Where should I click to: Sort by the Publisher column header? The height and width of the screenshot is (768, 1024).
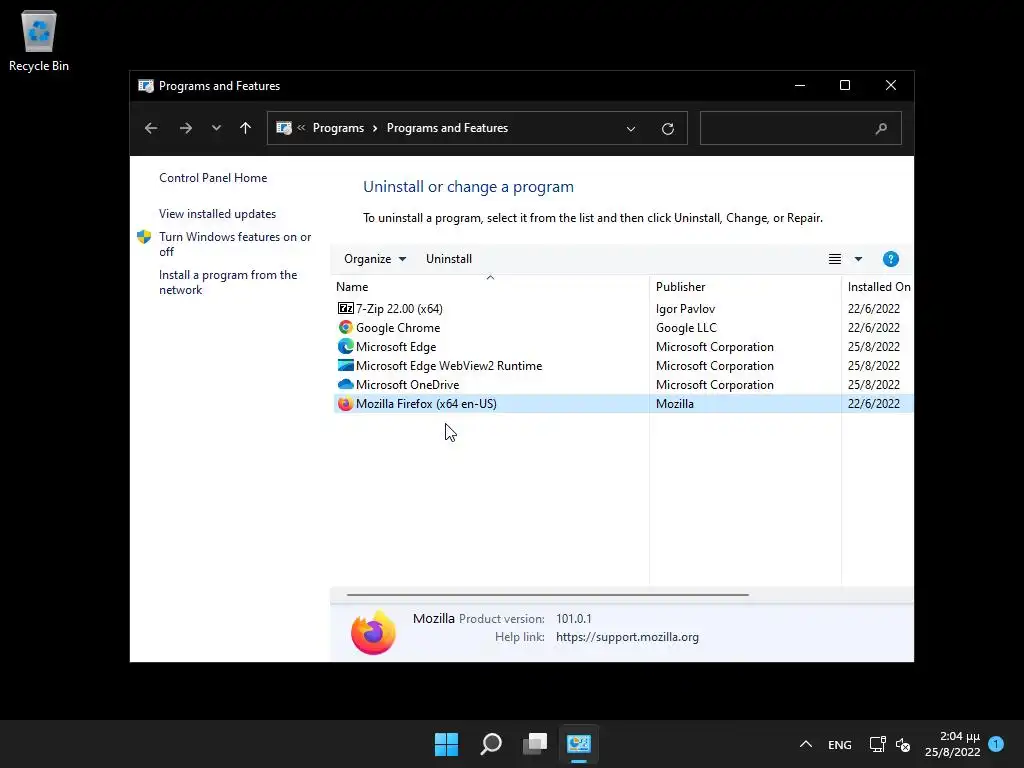[745, 287]
